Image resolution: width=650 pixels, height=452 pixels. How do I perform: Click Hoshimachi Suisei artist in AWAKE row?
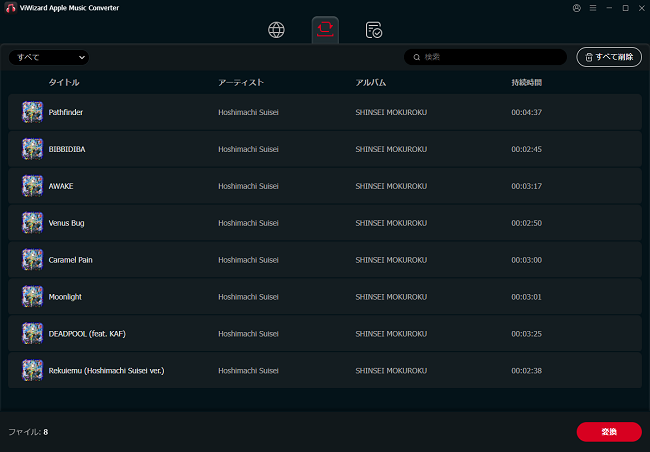pyautogui.click(x=248, y=186)
